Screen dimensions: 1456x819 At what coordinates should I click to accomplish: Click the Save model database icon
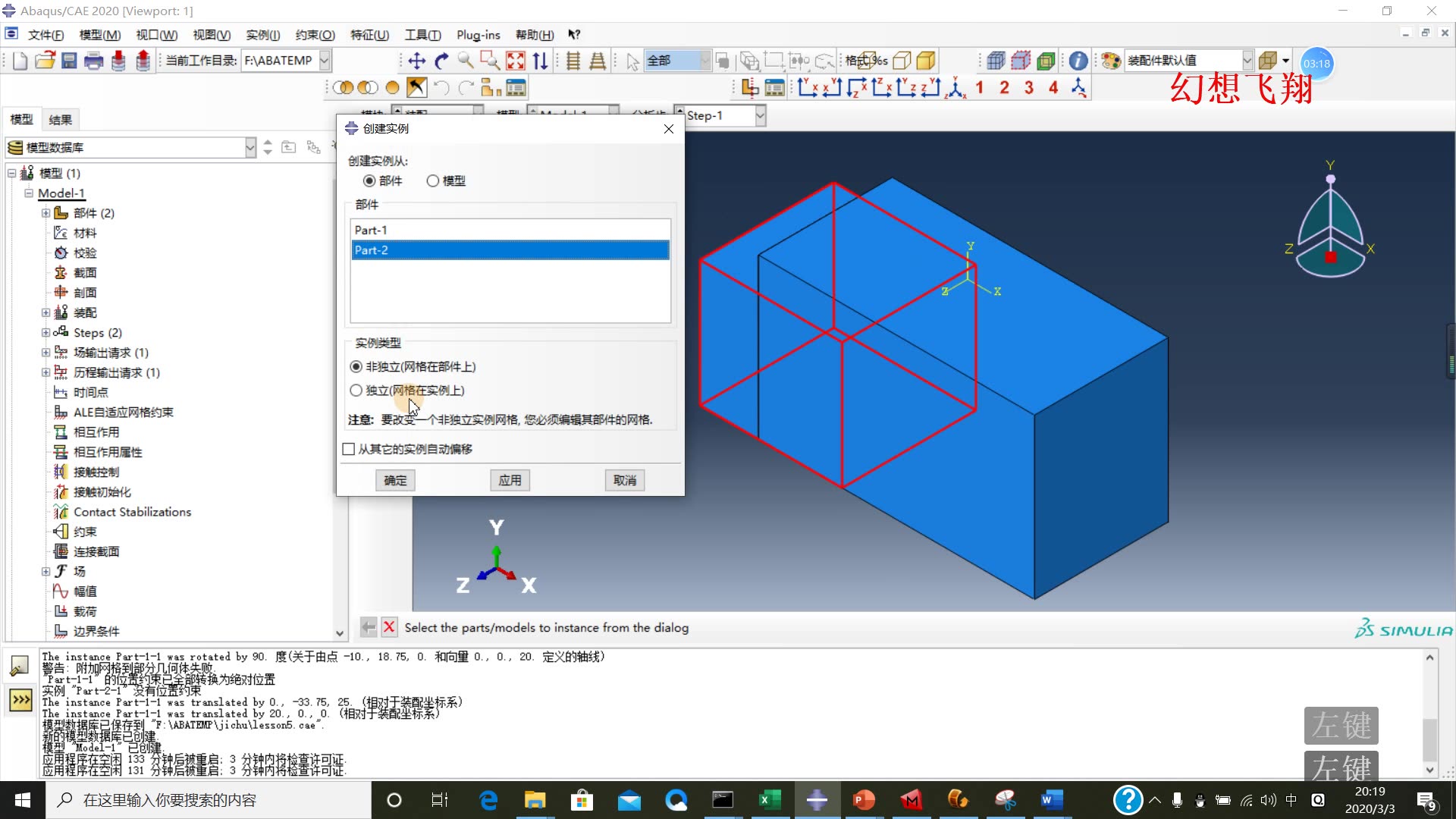[69, 61]
